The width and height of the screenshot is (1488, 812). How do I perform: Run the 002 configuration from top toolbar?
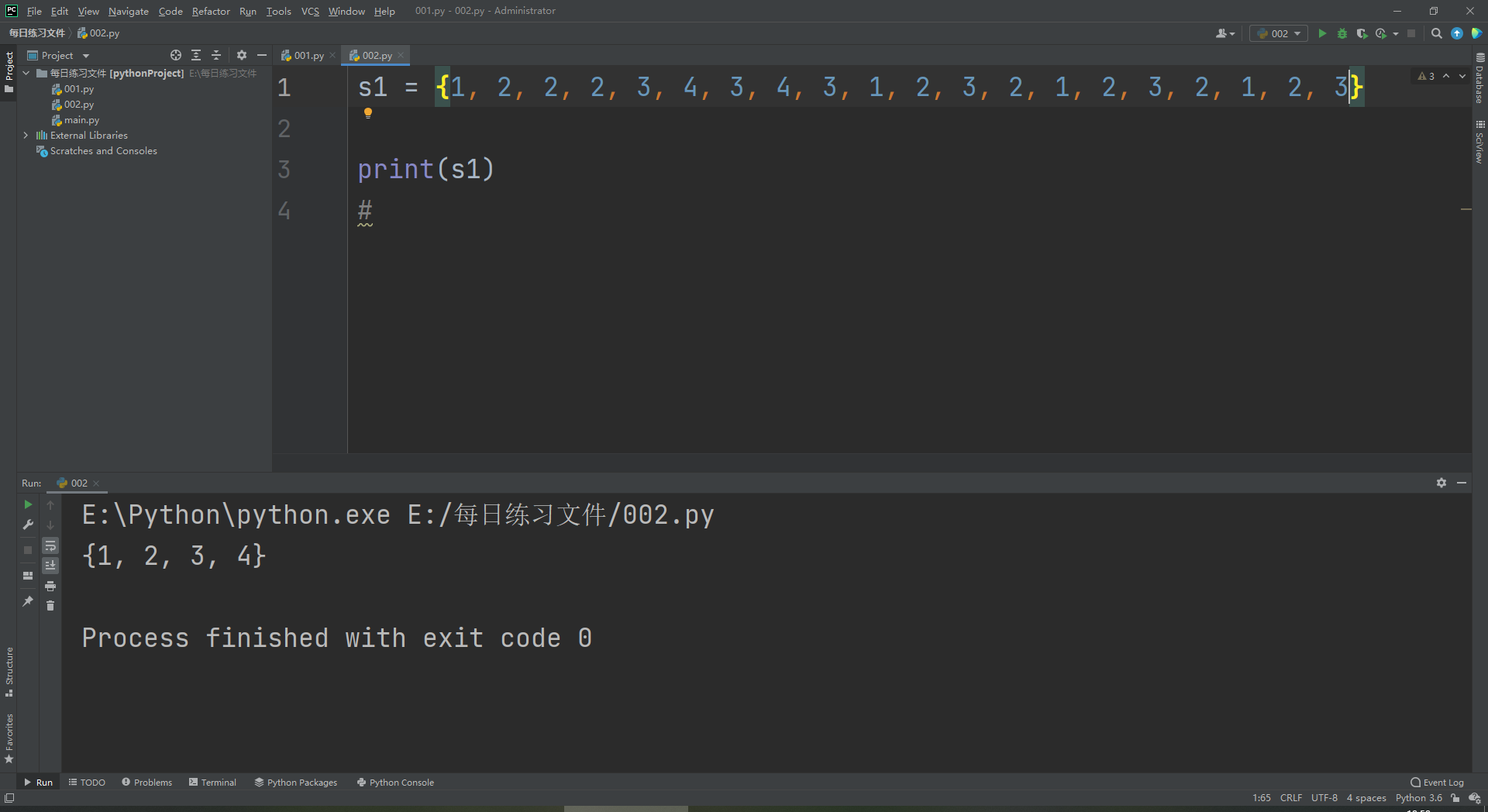point(1322,33)
